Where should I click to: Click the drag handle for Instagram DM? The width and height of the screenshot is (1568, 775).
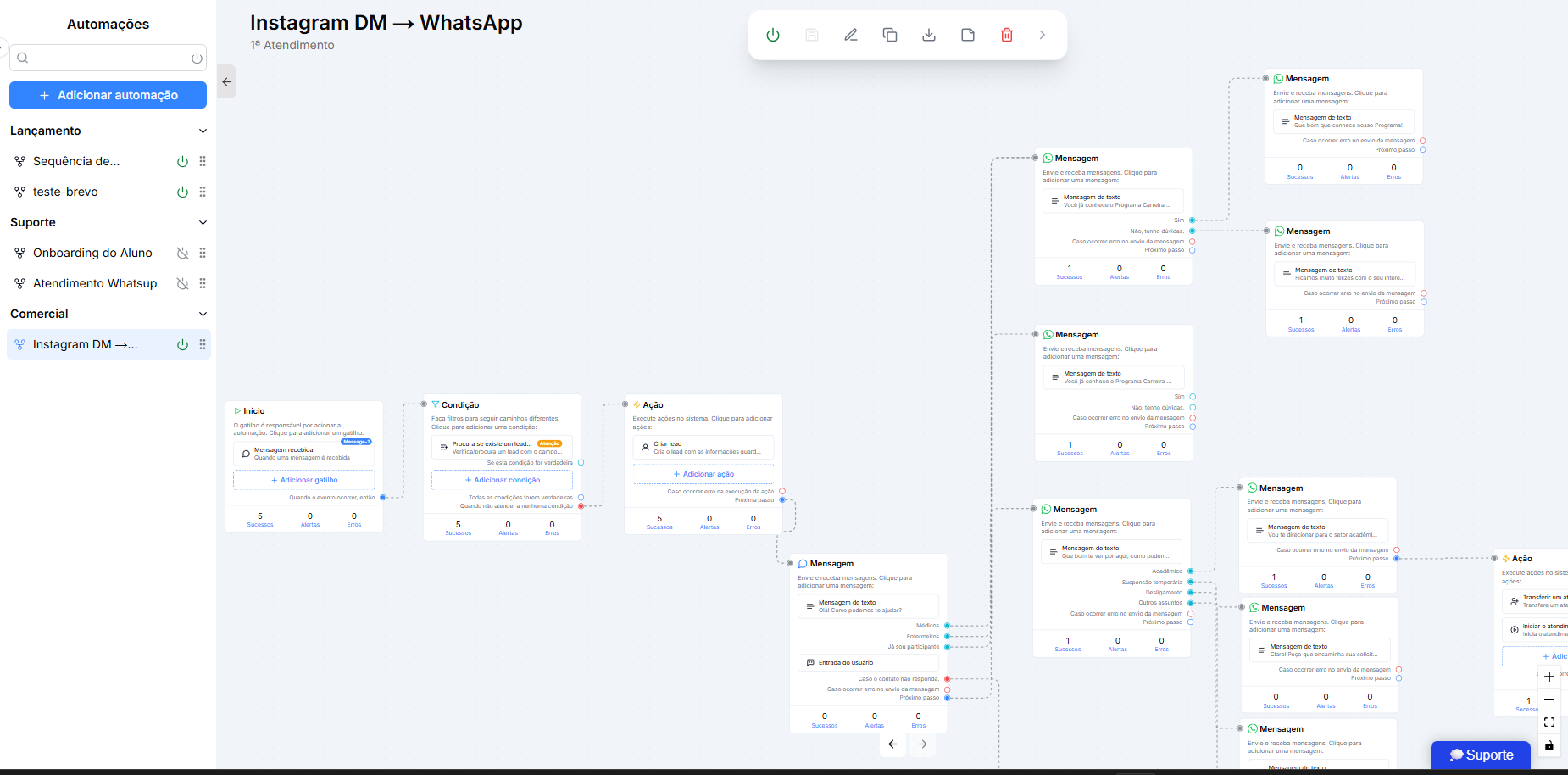tap(203, 344)
